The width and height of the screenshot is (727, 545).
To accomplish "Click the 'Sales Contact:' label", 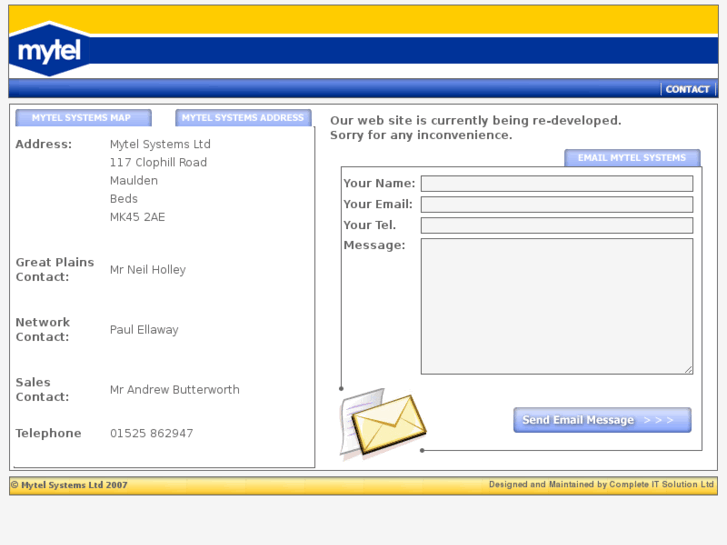I will 42,390.
